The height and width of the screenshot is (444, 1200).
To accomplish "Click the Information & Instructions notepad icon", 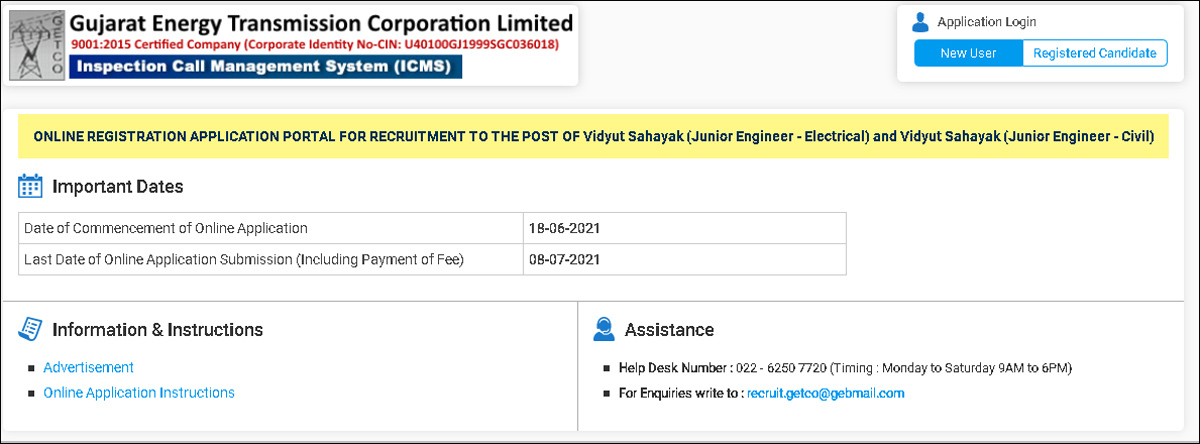I will [x=30, y=329].
